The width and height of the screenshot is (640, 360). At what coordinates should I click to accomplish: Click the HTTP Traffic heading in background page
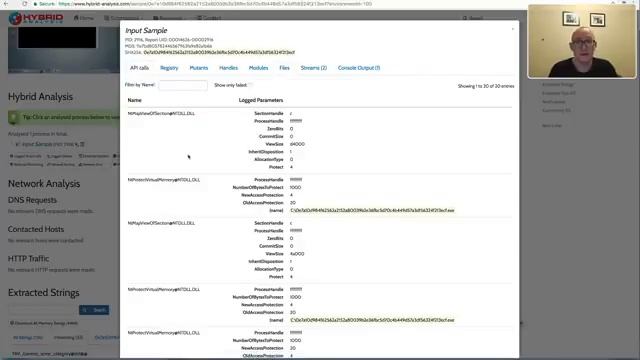29,259
